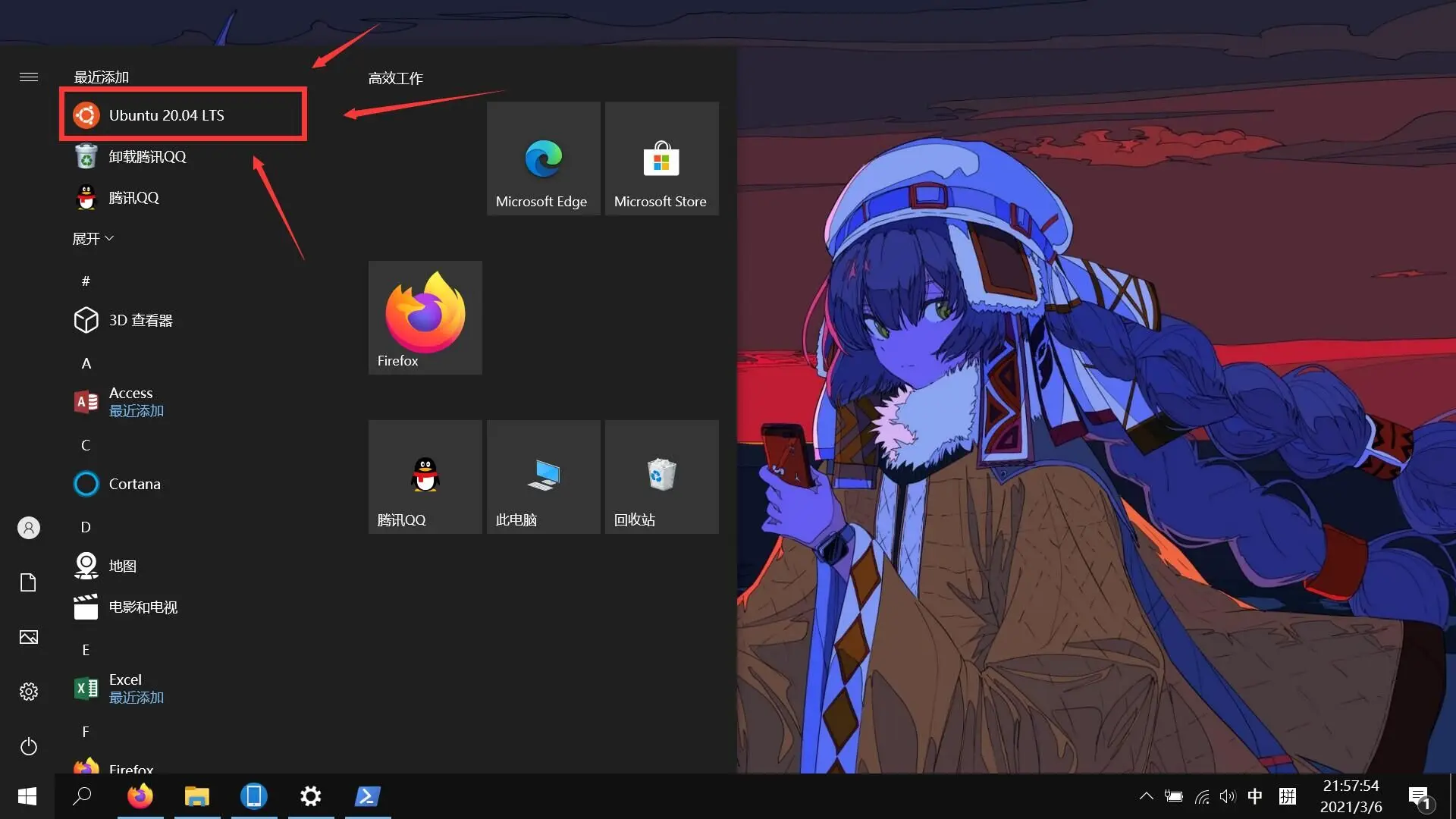Image resolution: width=1456 pixels, height=819 pixels.
Task: Open Documents from the Start sidebar
Action: point(29,582)
